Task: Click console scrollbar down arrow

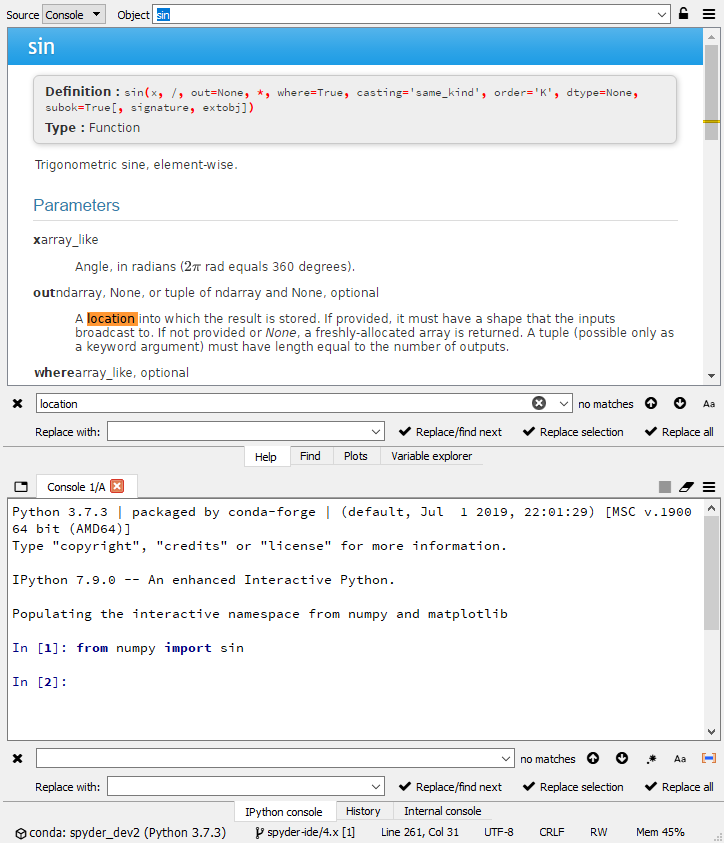Action: [x=711, y=731]
